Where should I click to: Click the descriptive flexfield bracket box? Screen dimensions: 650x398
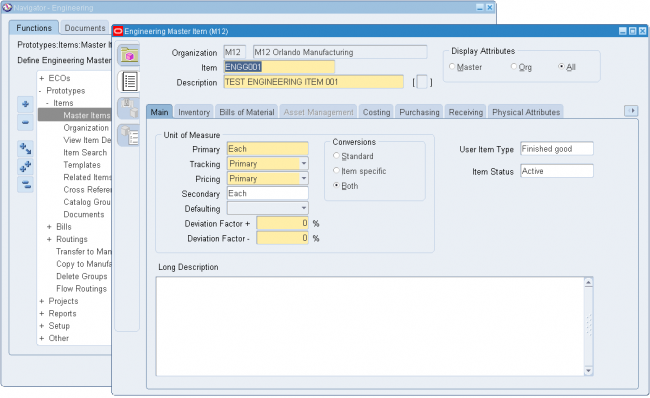tap(422, 82)
